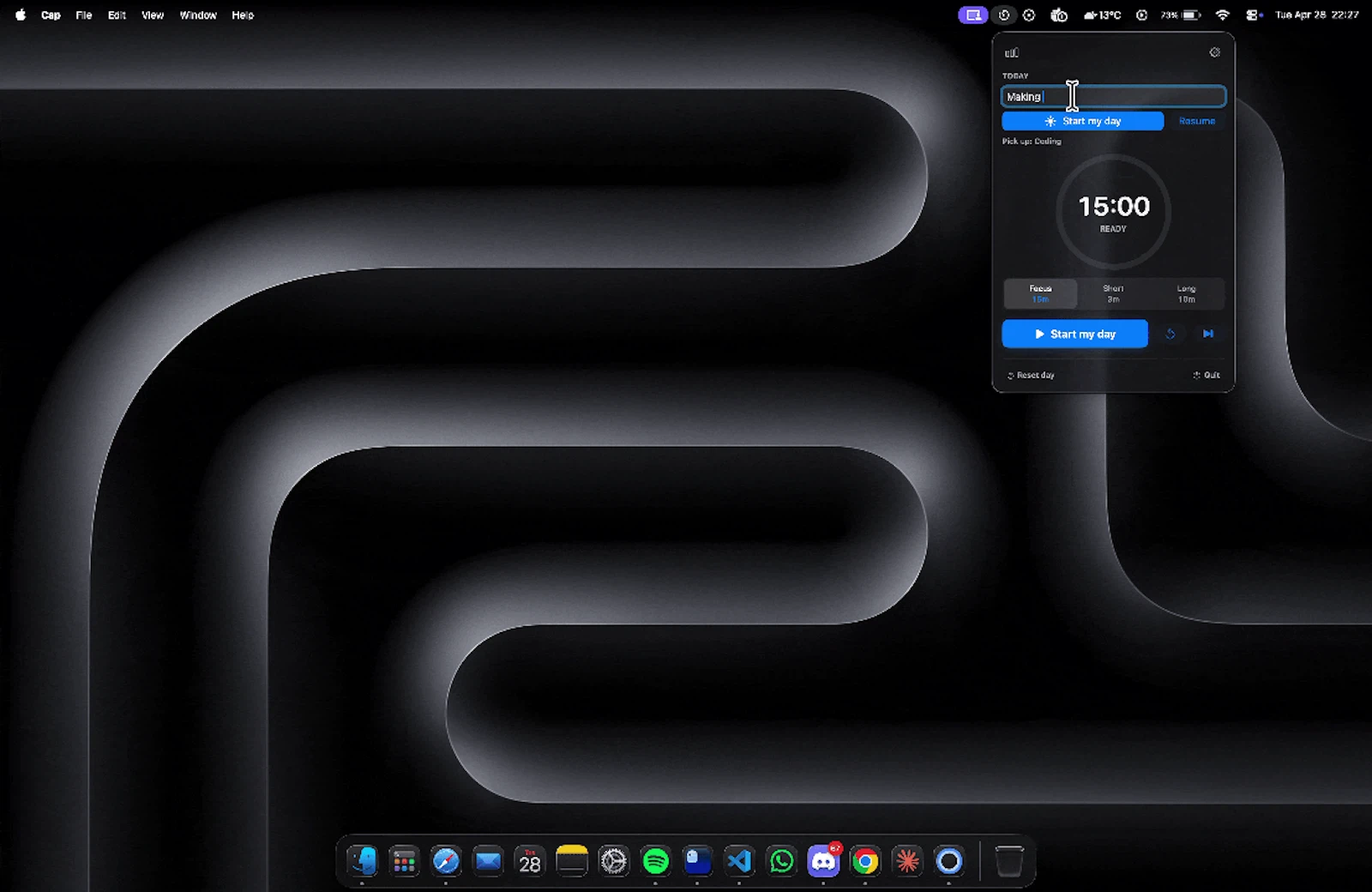Open the statistics bar-chart icon in timer panel

click(1012, 53)
